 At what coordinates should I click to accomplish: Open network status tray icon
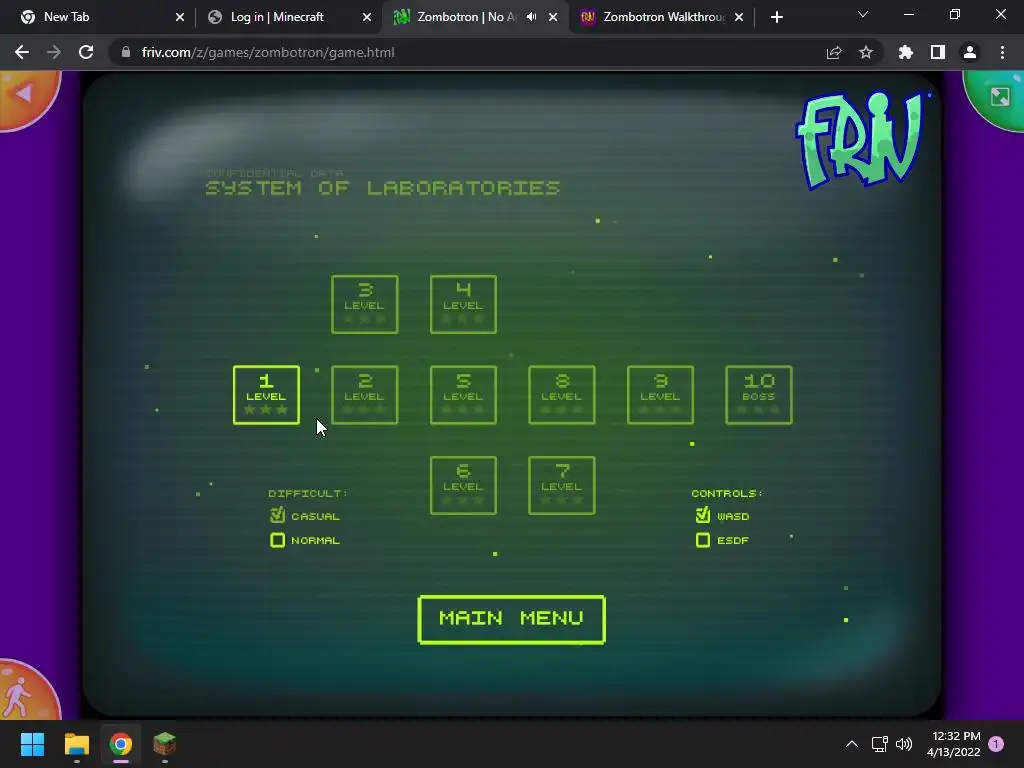coord(880,744)
